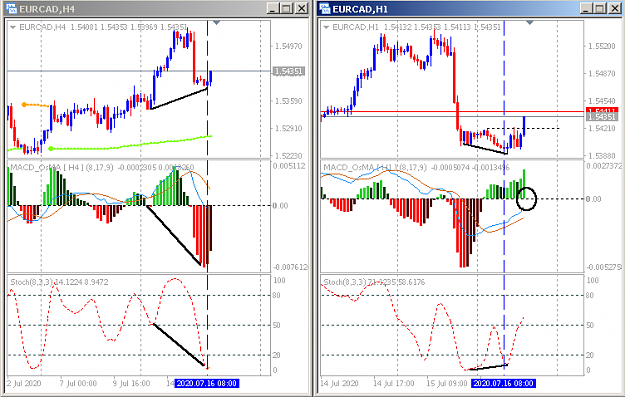Close the EURCAD,H1 chart window
This screenshot has height=397, width=625.
tap(614, 8)
